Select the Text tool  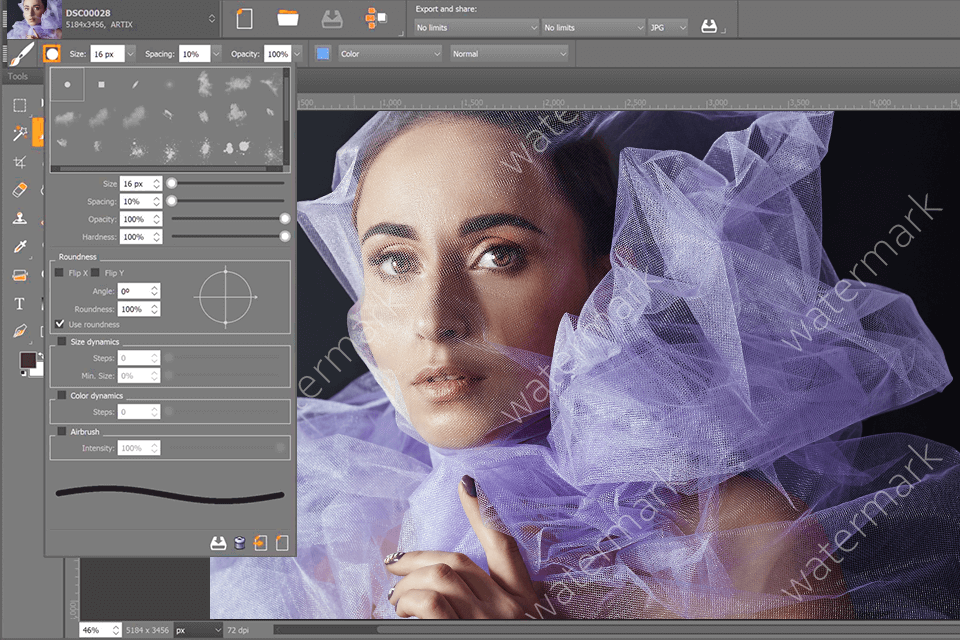click(x=19, y=303)
